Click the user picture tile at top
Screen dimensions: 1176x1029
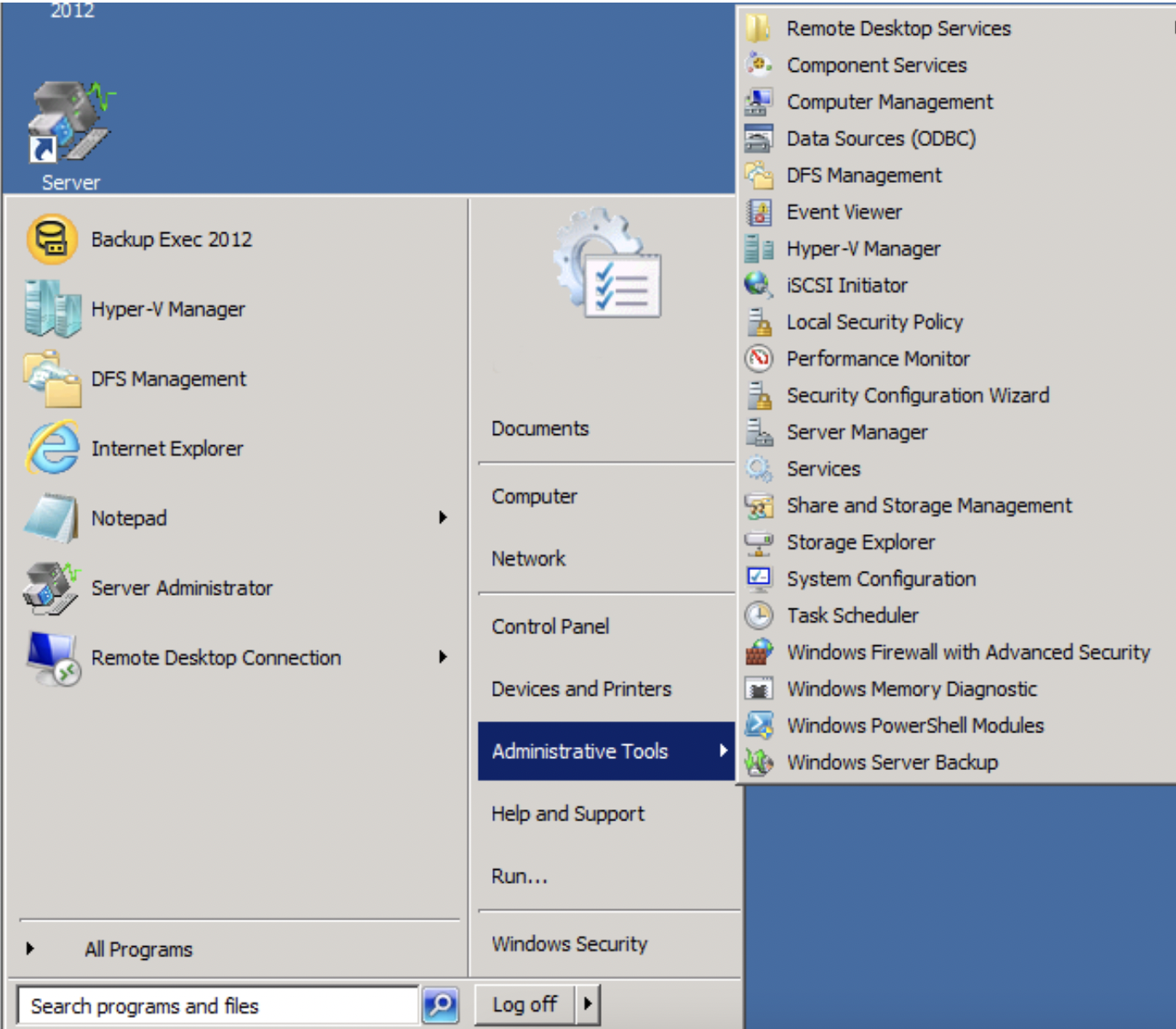coord(606,263)
